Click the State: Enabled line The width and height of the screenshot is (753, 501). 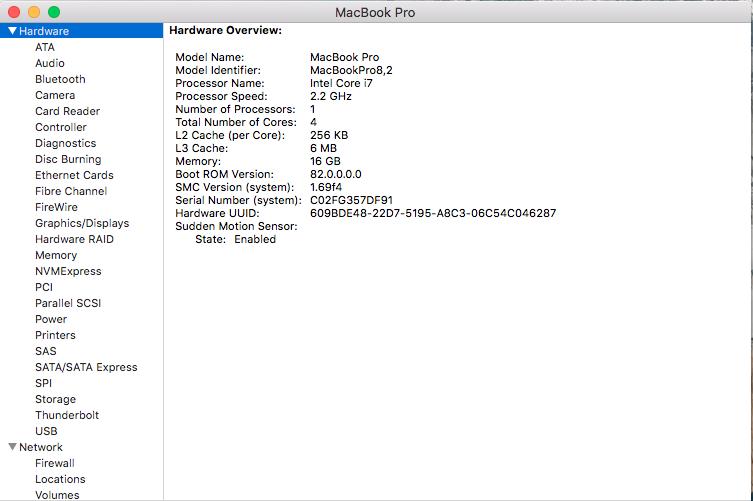(x=235, y=239)
